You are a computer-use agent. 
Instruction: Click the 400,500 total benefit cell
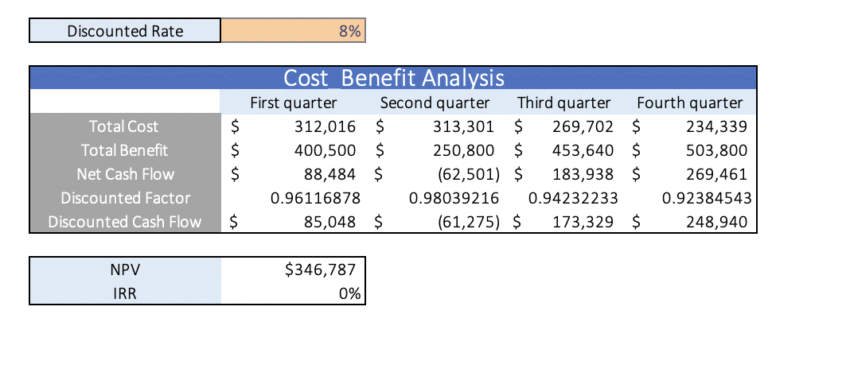[293, 150]
